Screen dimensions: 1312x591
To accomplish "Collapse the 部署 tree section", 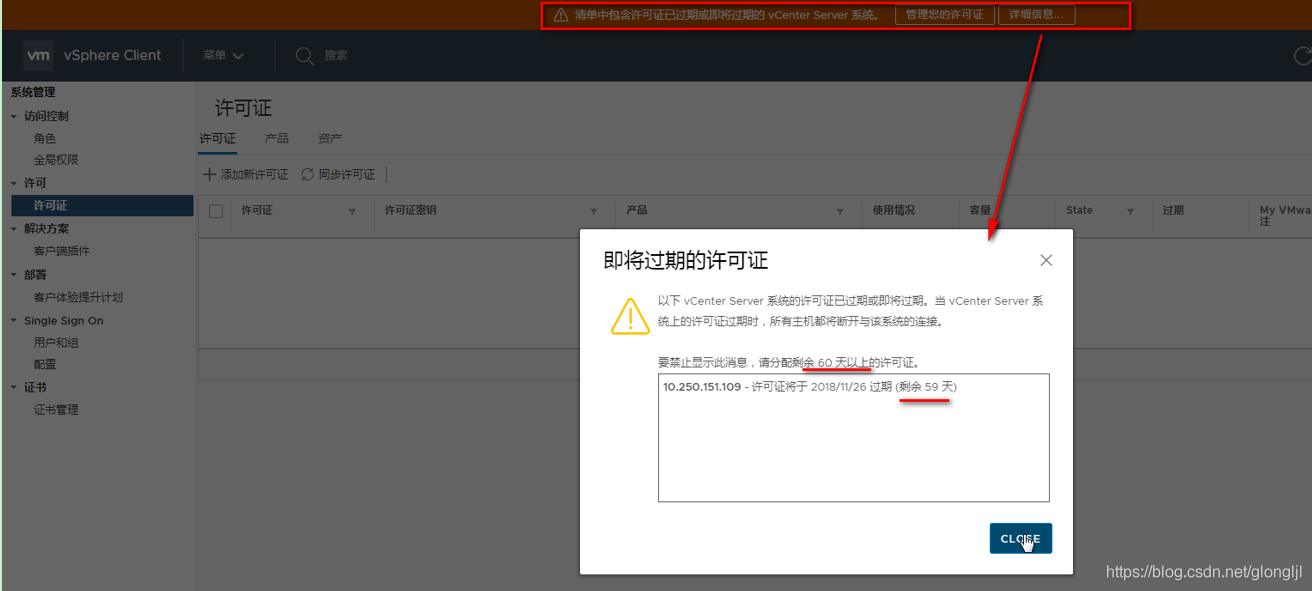I will pos(14,275).
